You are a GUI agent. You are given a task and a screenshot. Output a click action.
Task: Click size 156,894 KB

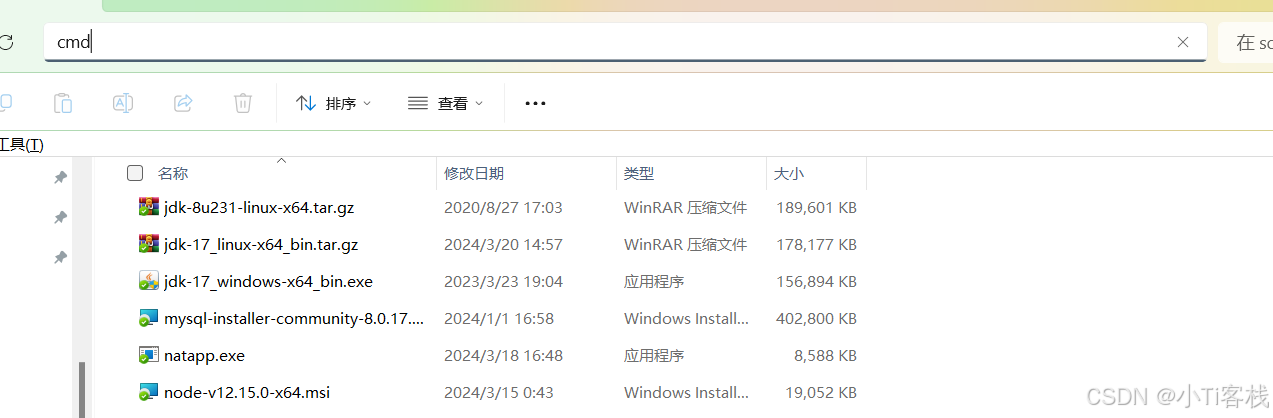pyautogui.click(x=816, y=282)
